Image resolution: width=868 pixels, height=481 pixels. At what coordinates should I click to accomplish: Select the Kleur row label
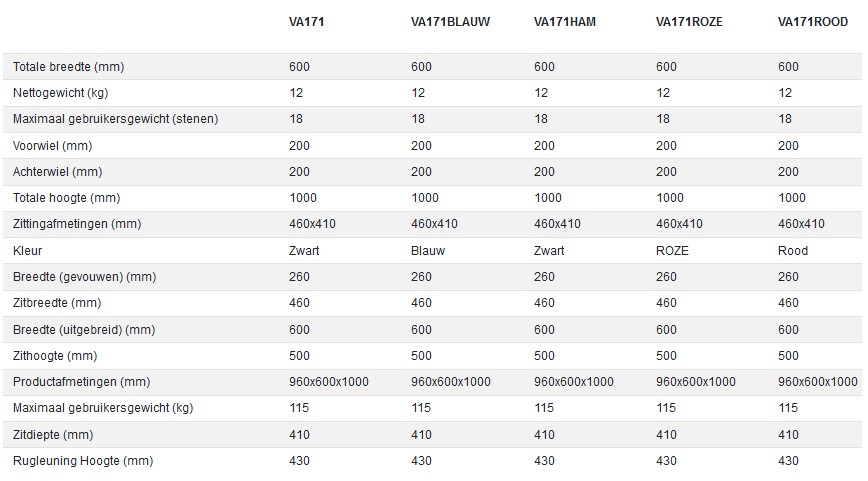[x=27, y=251]
